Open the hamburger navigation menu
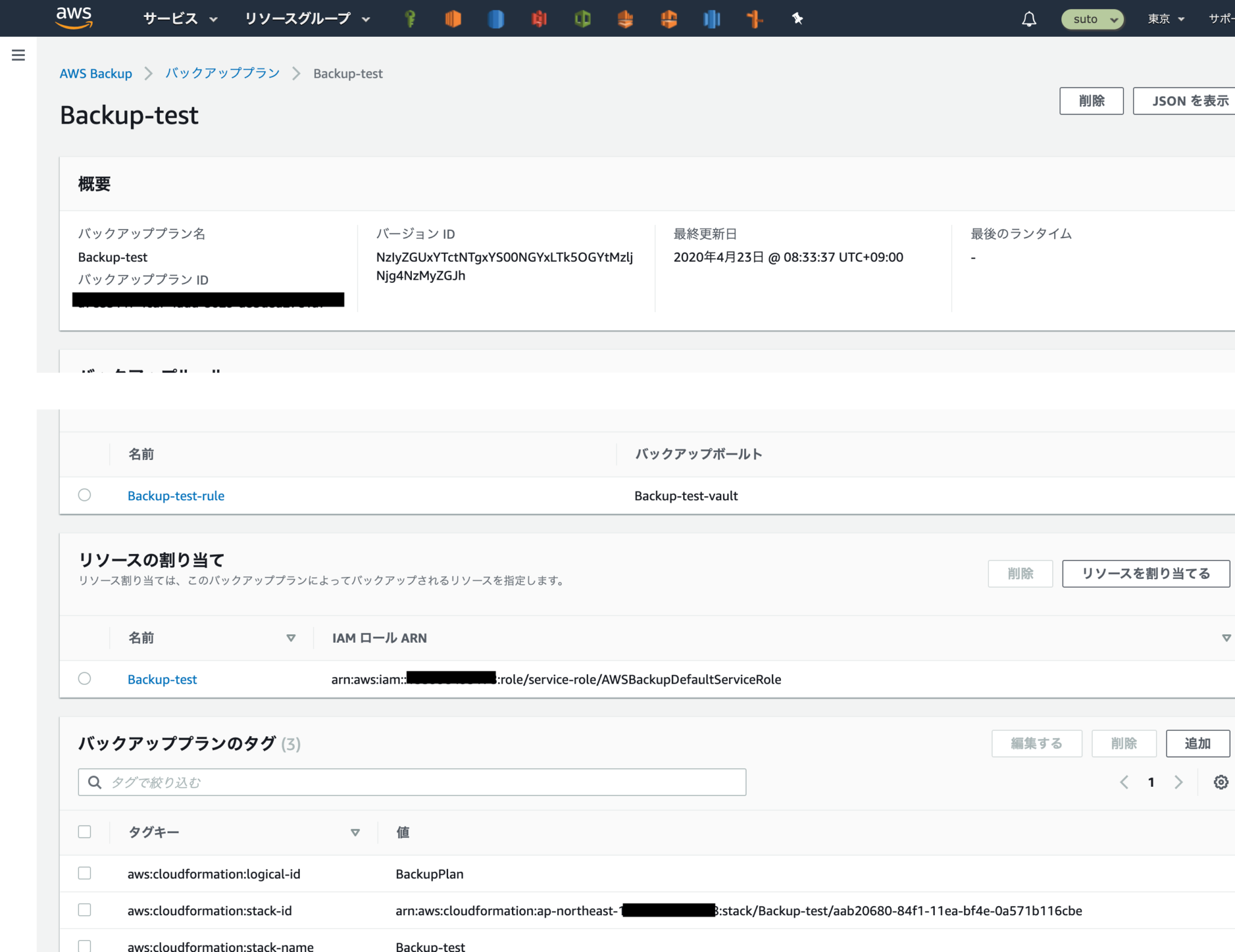 coord(18,55)
